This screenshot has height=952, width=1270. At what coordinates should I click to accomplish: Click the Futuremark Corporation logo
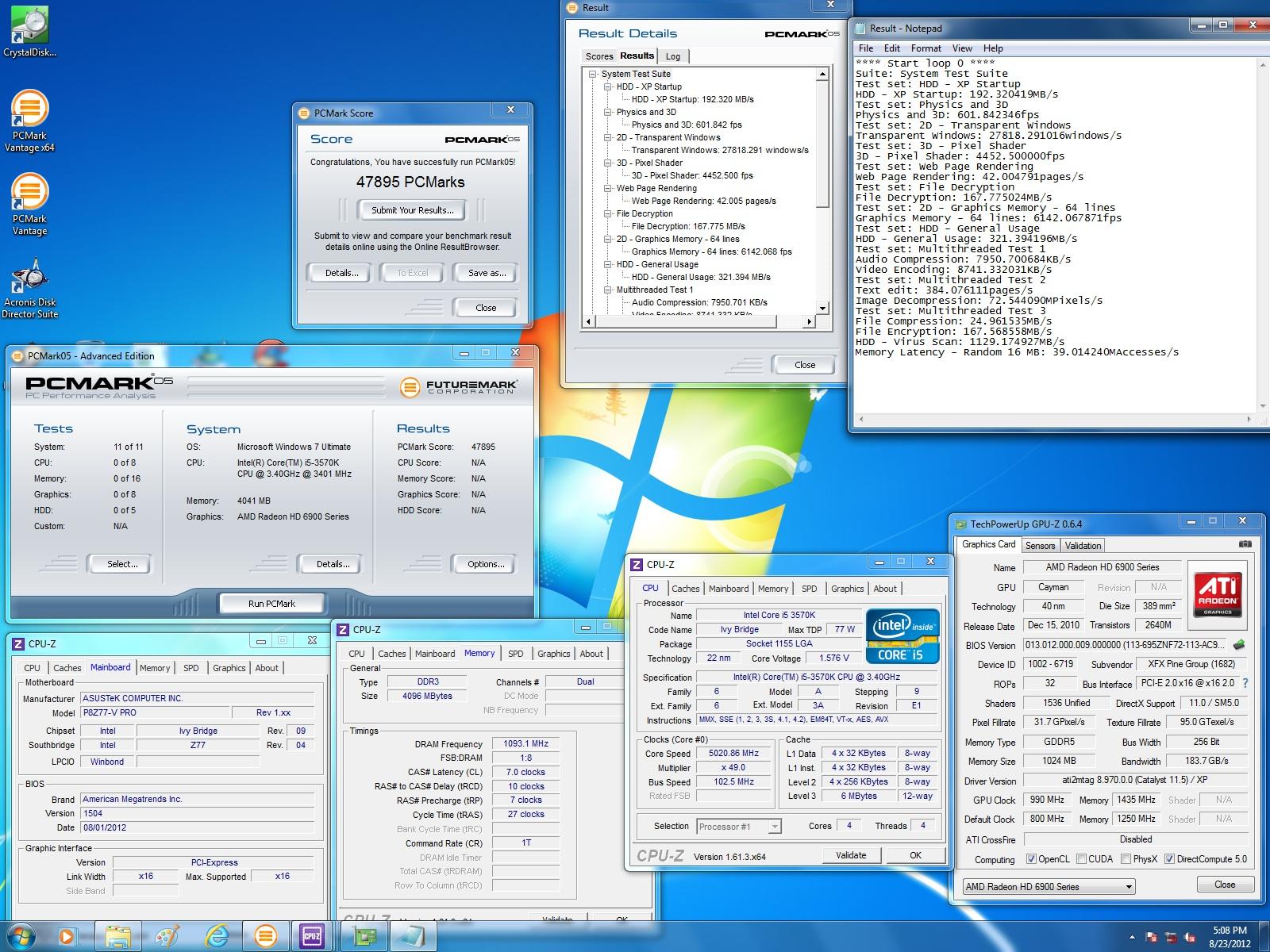[x=458, y=386]
